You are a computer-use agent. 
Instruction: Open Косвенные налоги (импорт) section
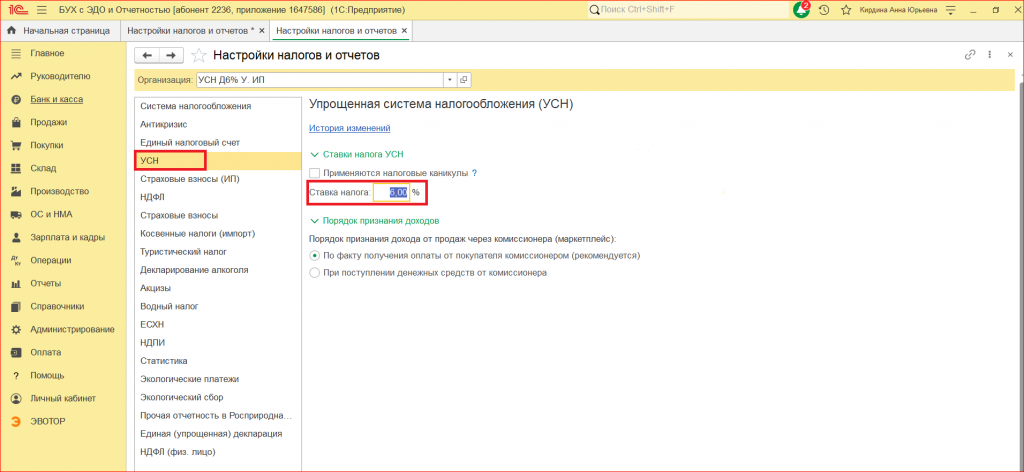[x=217, y=233]
